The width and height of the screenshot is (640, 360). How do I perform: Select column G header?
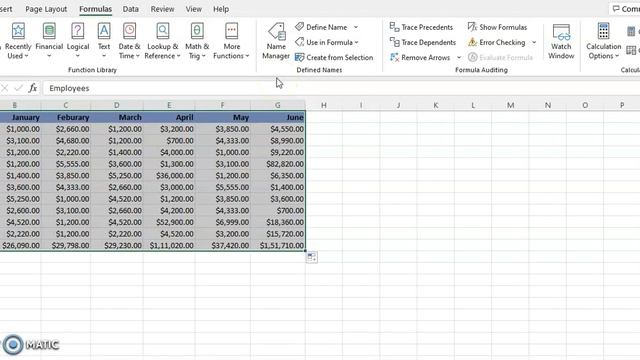(278, 105)
